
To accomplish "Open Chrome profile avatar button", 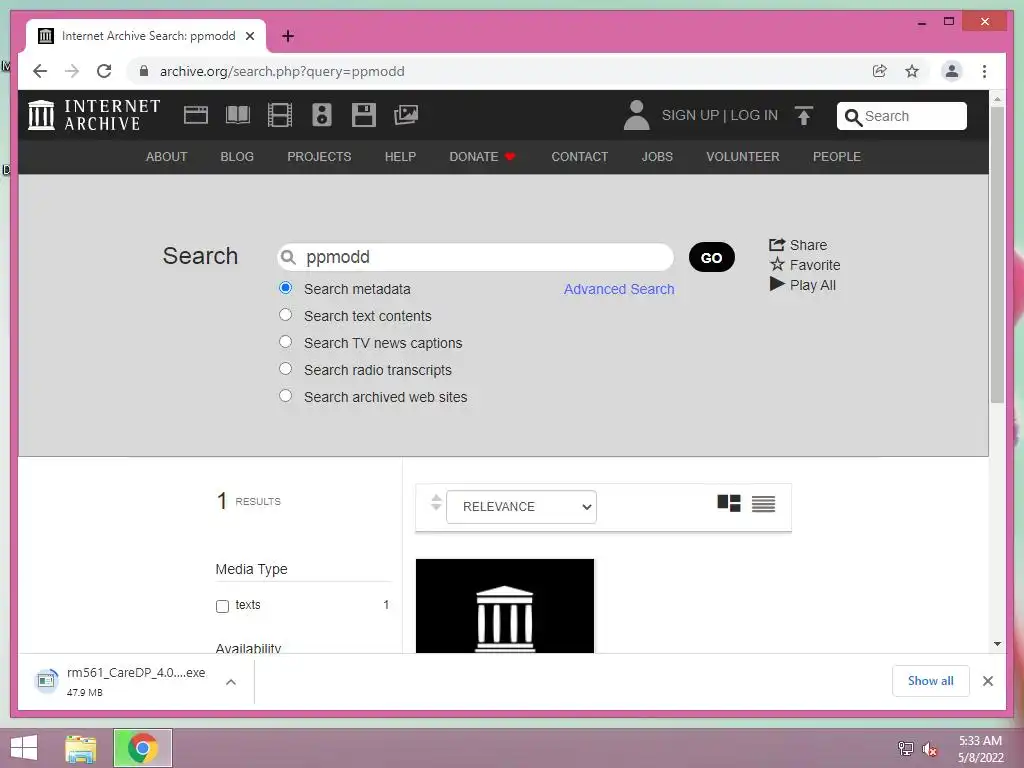I will 952,71.
